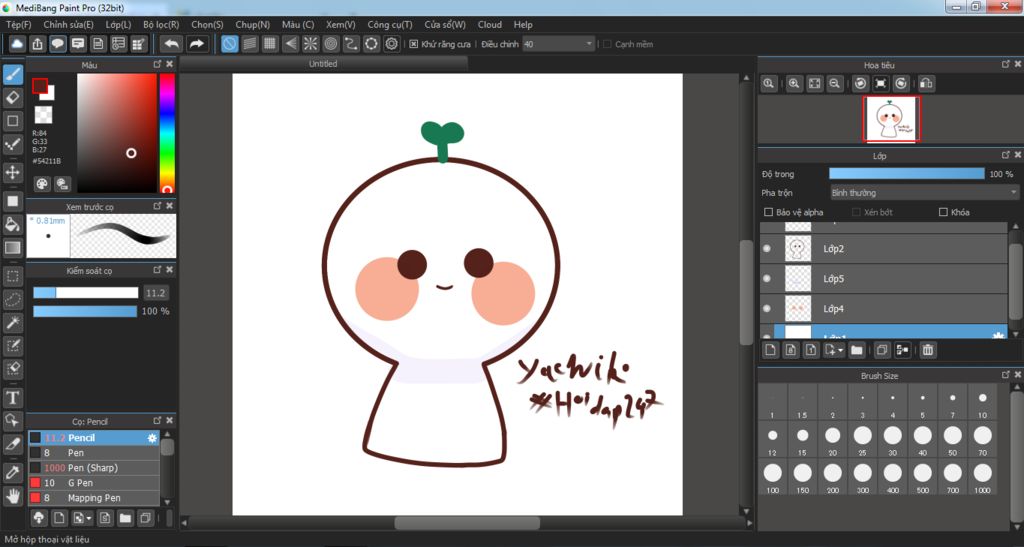Click the foreground color swatch
Screen dimensions: 1024x547
pyautogui.click(x=40, y=86)
